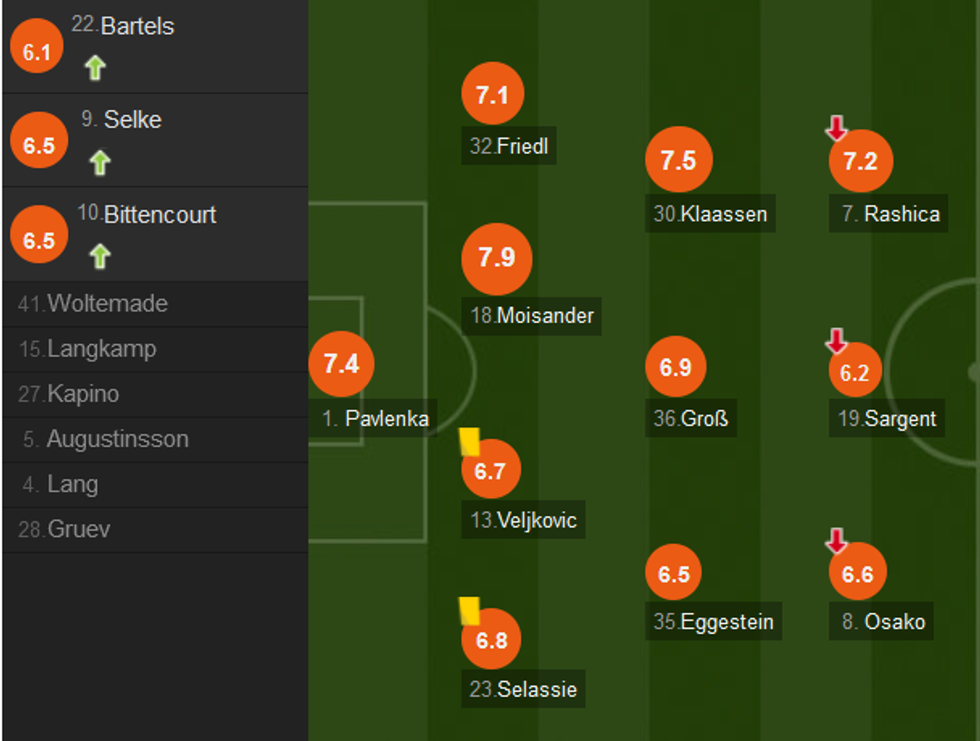Click Selke's green sub-in arrow

(99, 162)
